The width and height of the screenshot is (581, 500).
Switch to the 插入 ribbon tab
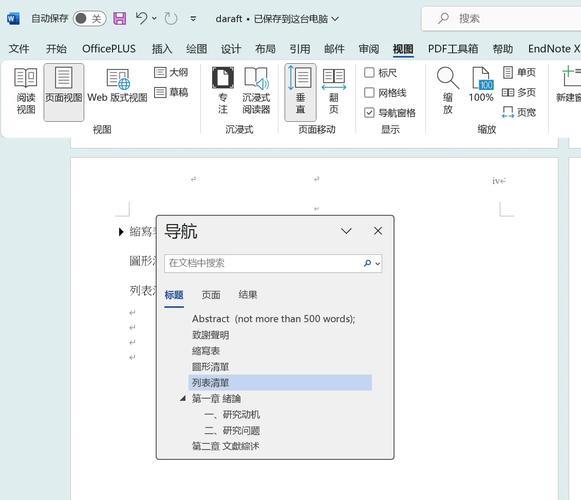coord(162,49)
